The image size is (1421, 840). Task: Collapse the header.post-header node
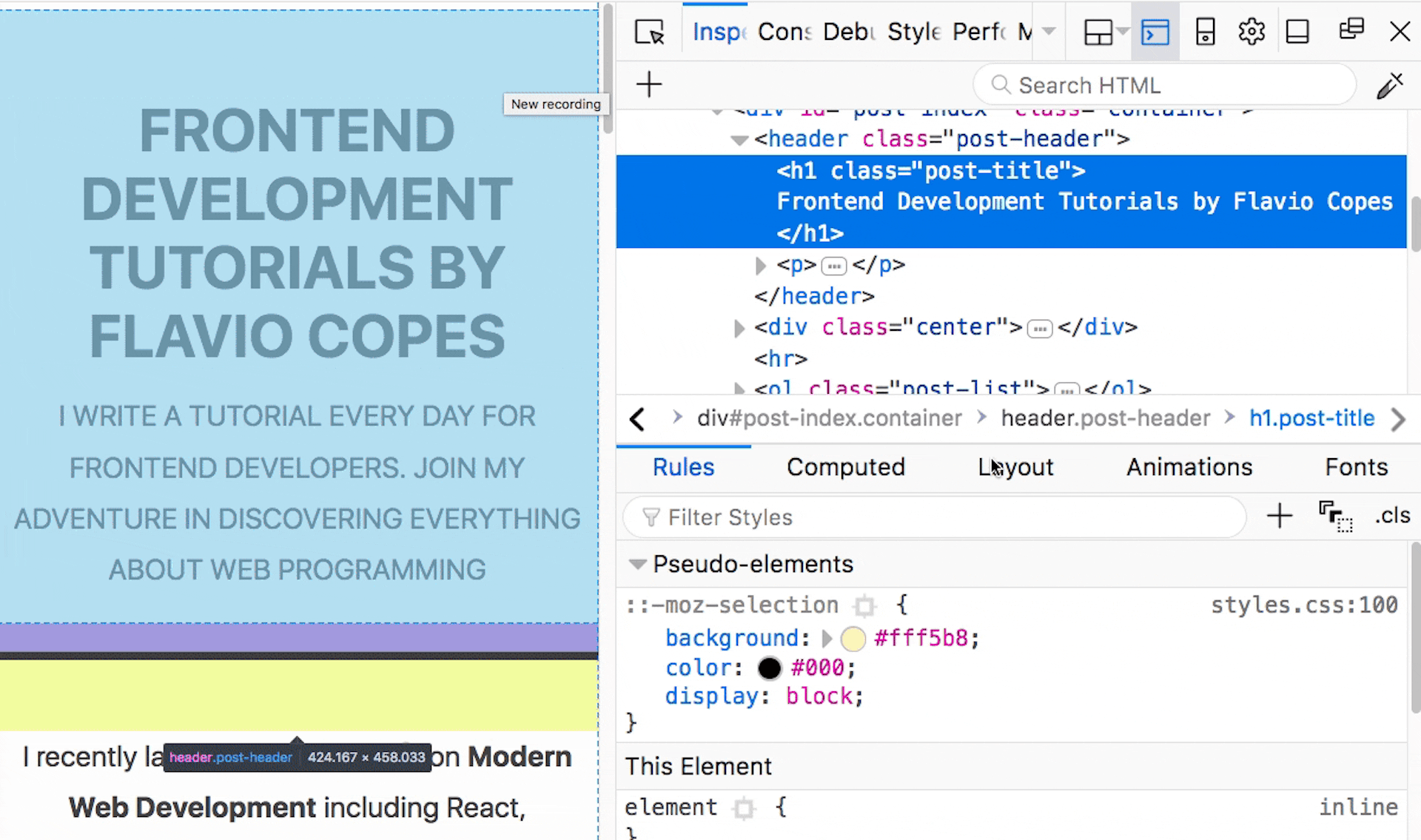739,139
